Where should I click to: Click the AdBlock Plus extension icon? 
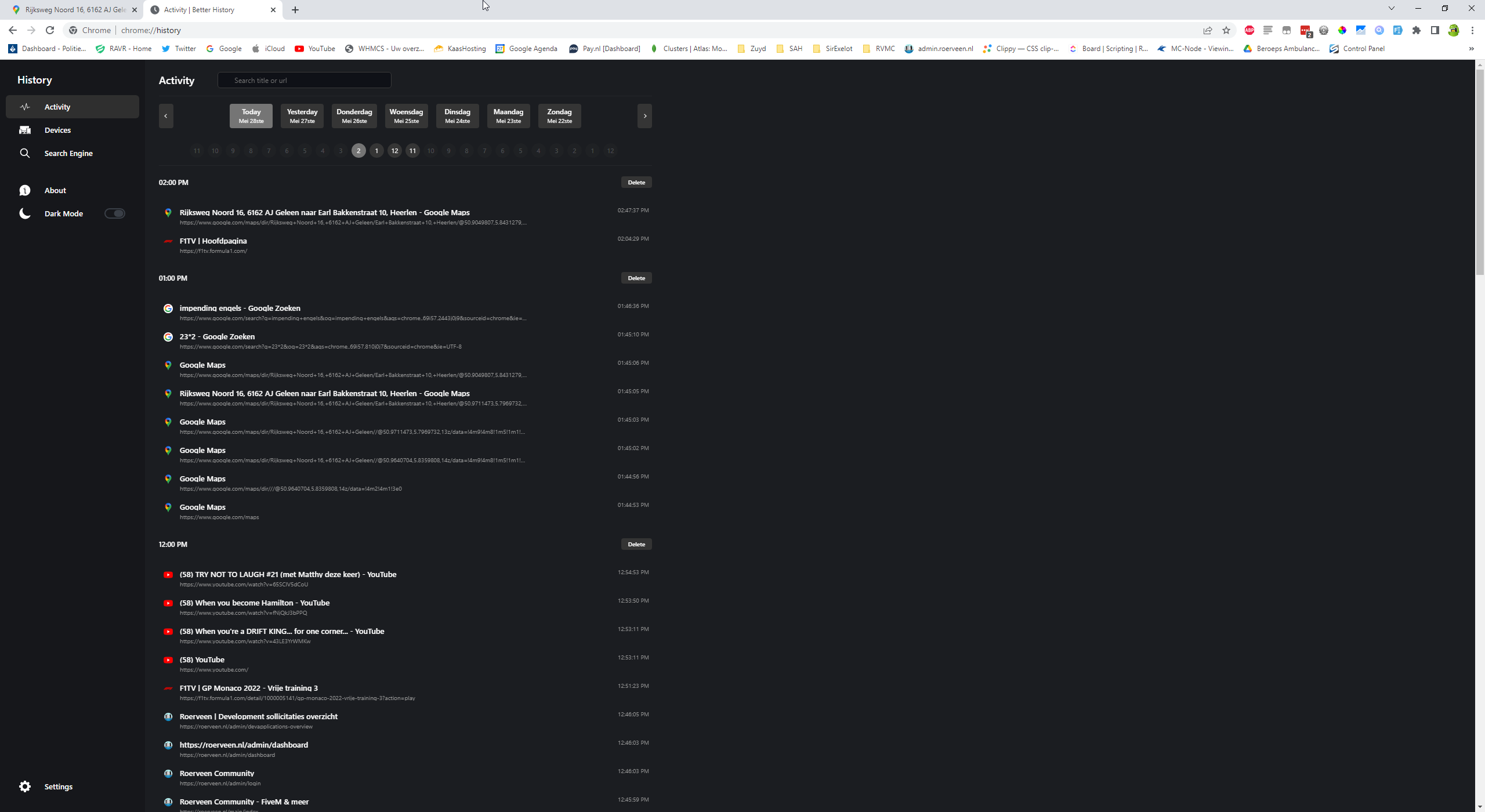(1249, 30)
